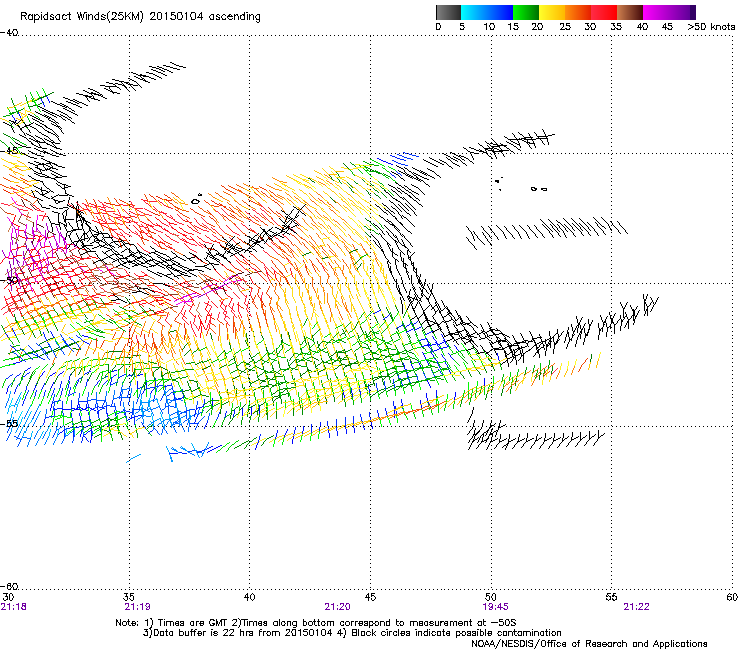The height and width of the screenshot is (650, 740).
Task: Click longitude label '50' on the bottom axis
Action: click(x=491, y=597)
